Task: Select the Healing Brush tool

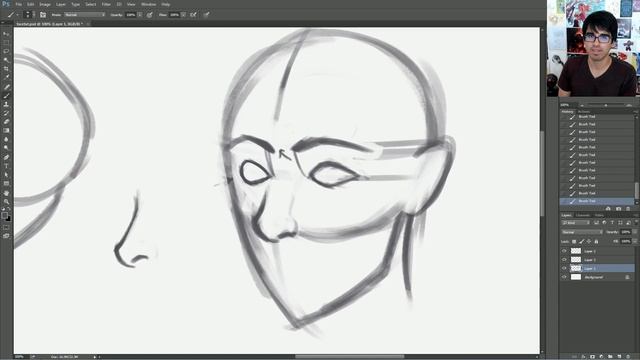Action: click(x=6, y=87)
